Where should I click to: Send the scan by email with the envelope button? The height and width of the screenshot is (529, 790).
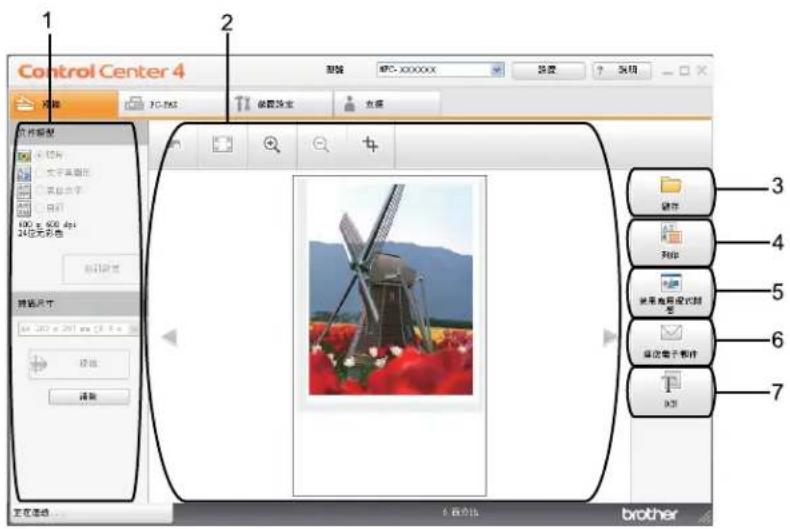671,342
